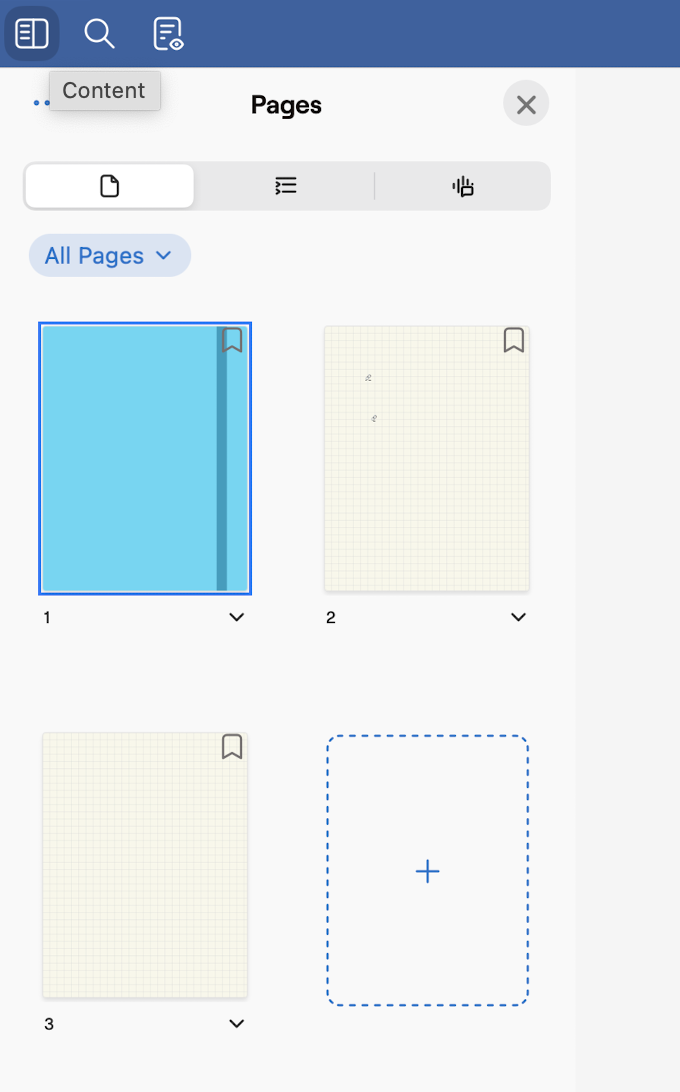Bookmark page 1 thumbnail
Screen dimensions: 680x1092
click(232, 340)
